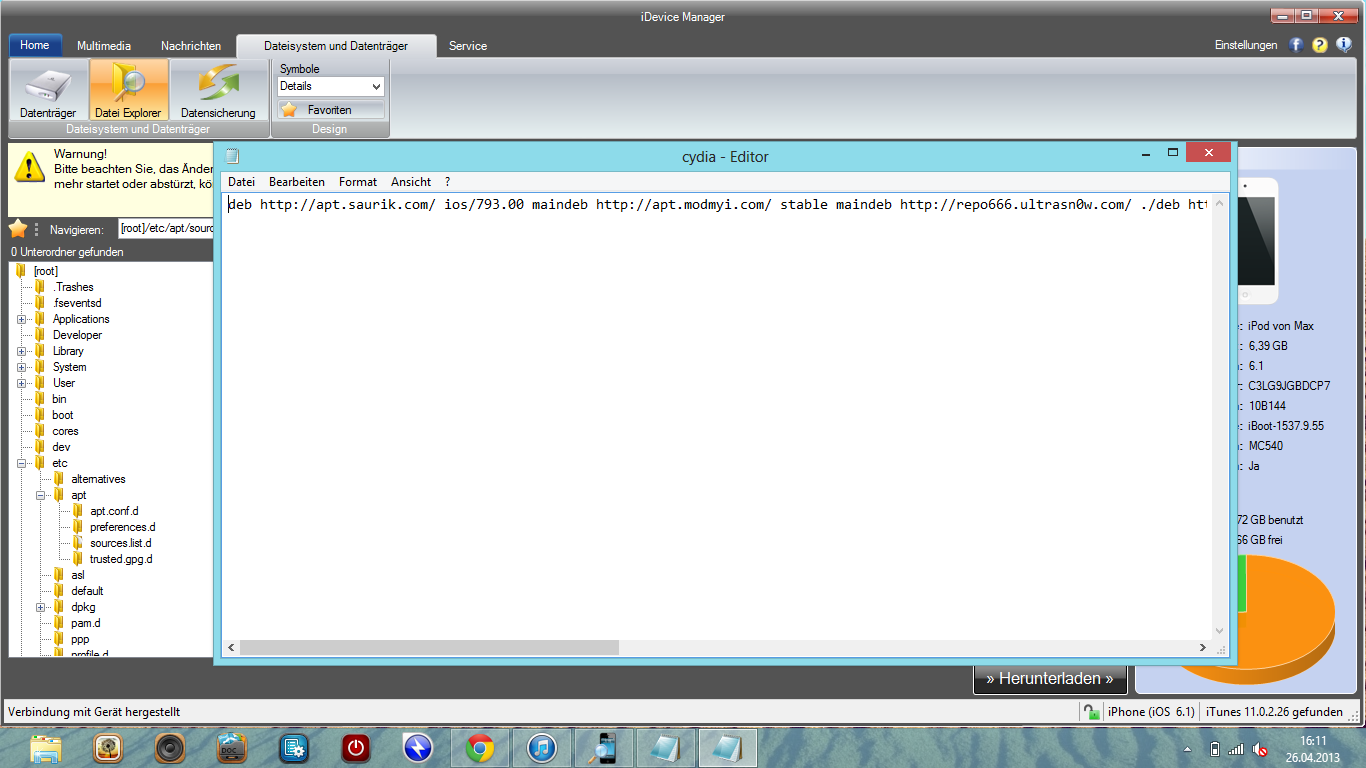Select the apt.conf.d folder
Image resolution: width=1366 pixels, height=768 pixels.
(x=114, y=511)
